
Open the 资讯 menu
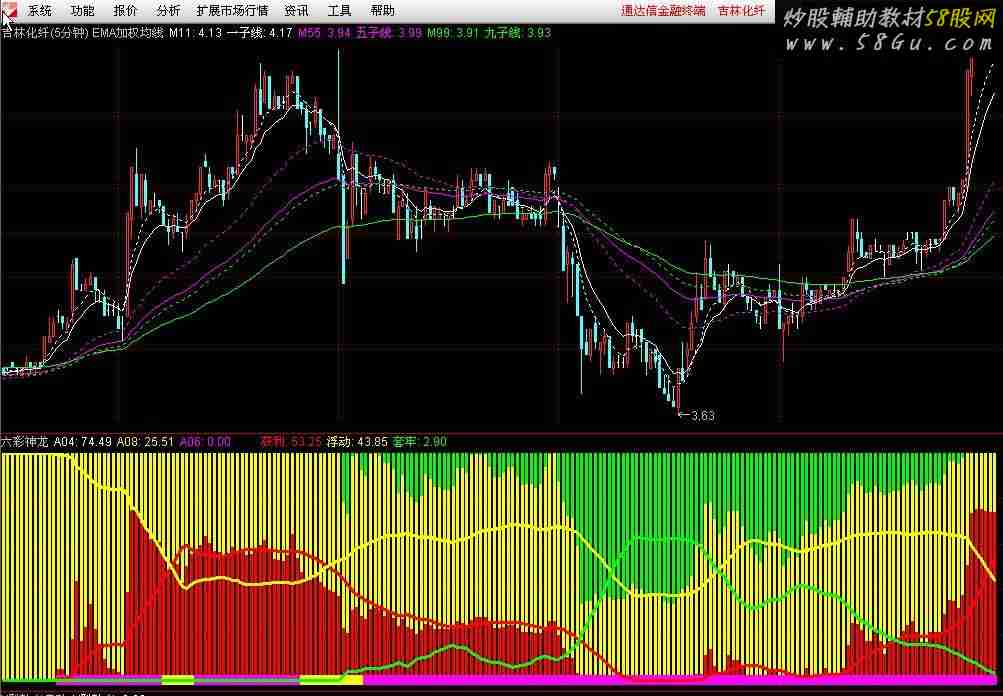pos(296,11)
